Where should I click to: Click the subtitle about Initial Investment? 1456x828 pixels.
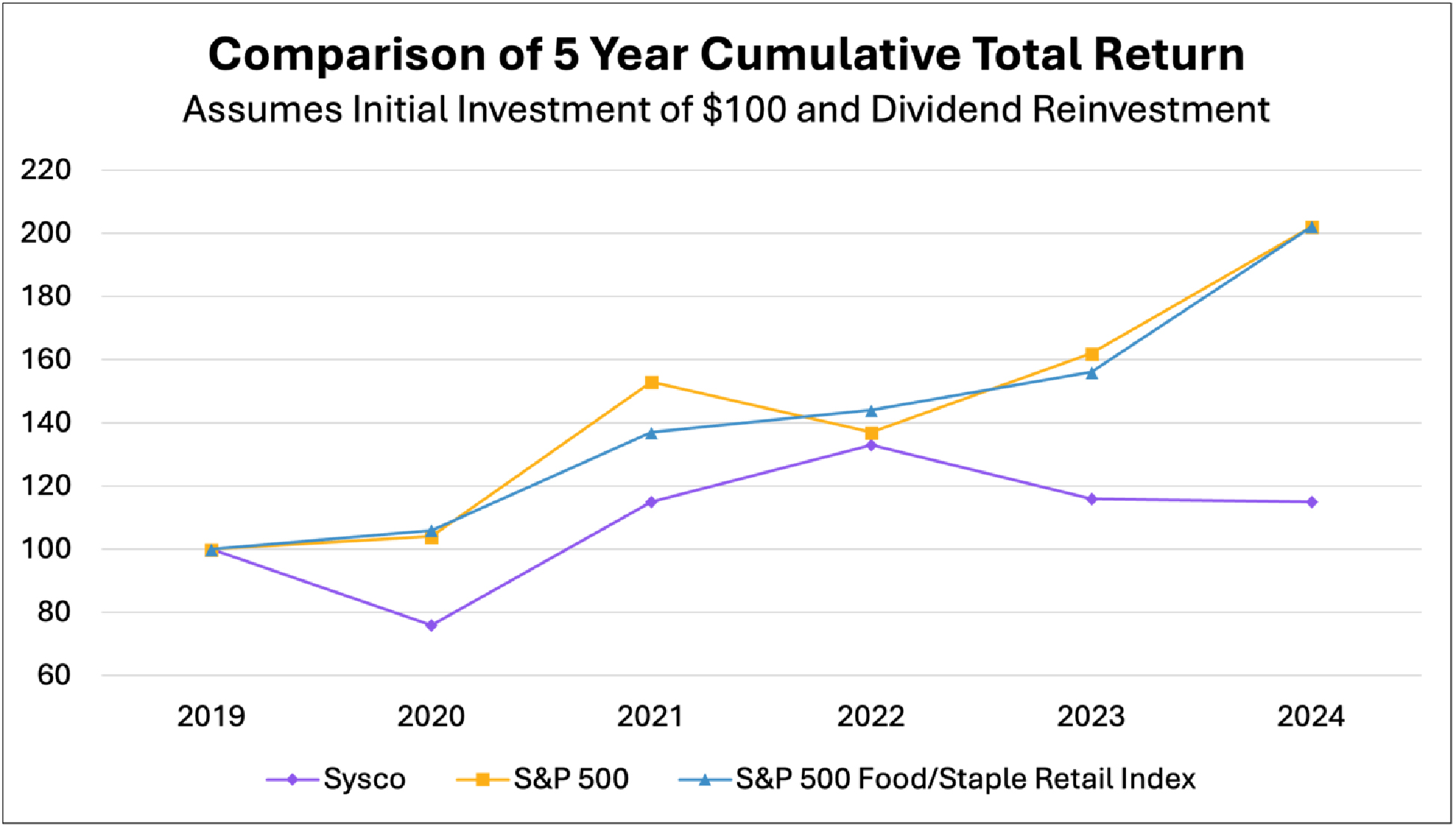click(727, 109)
